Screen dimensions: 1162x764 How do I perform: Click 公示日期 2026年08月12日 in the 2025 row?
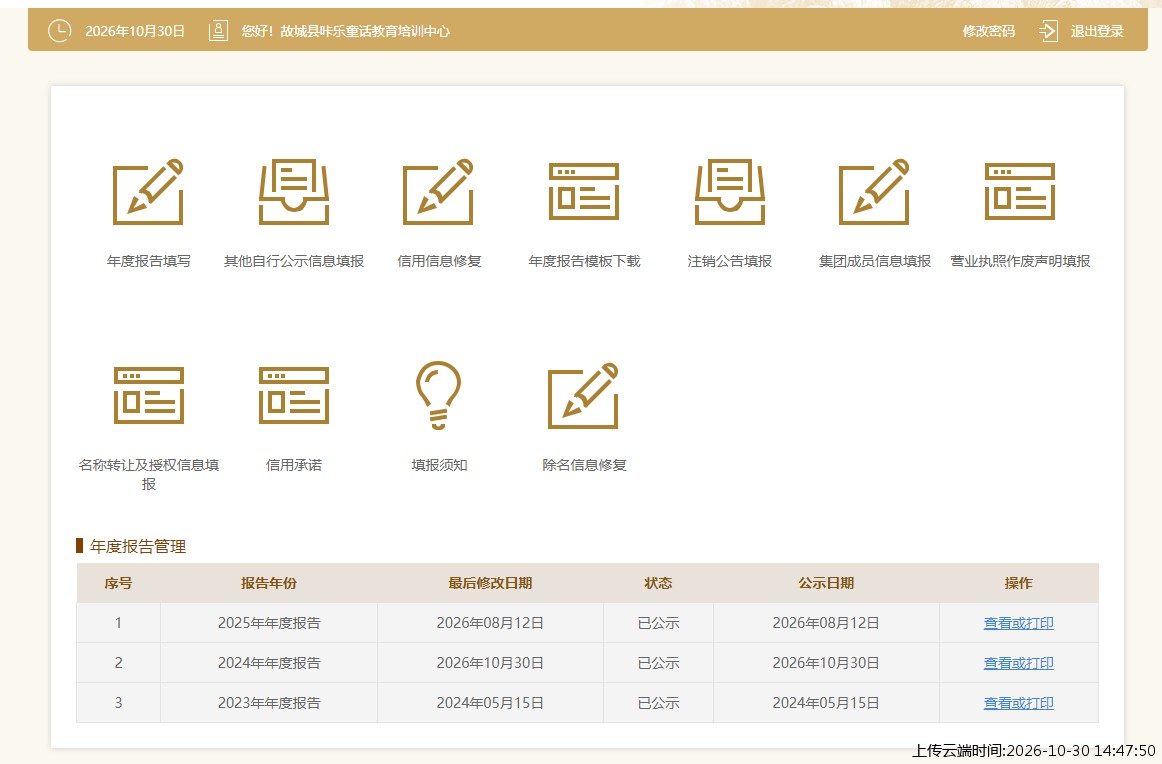(x=826, y=623)
